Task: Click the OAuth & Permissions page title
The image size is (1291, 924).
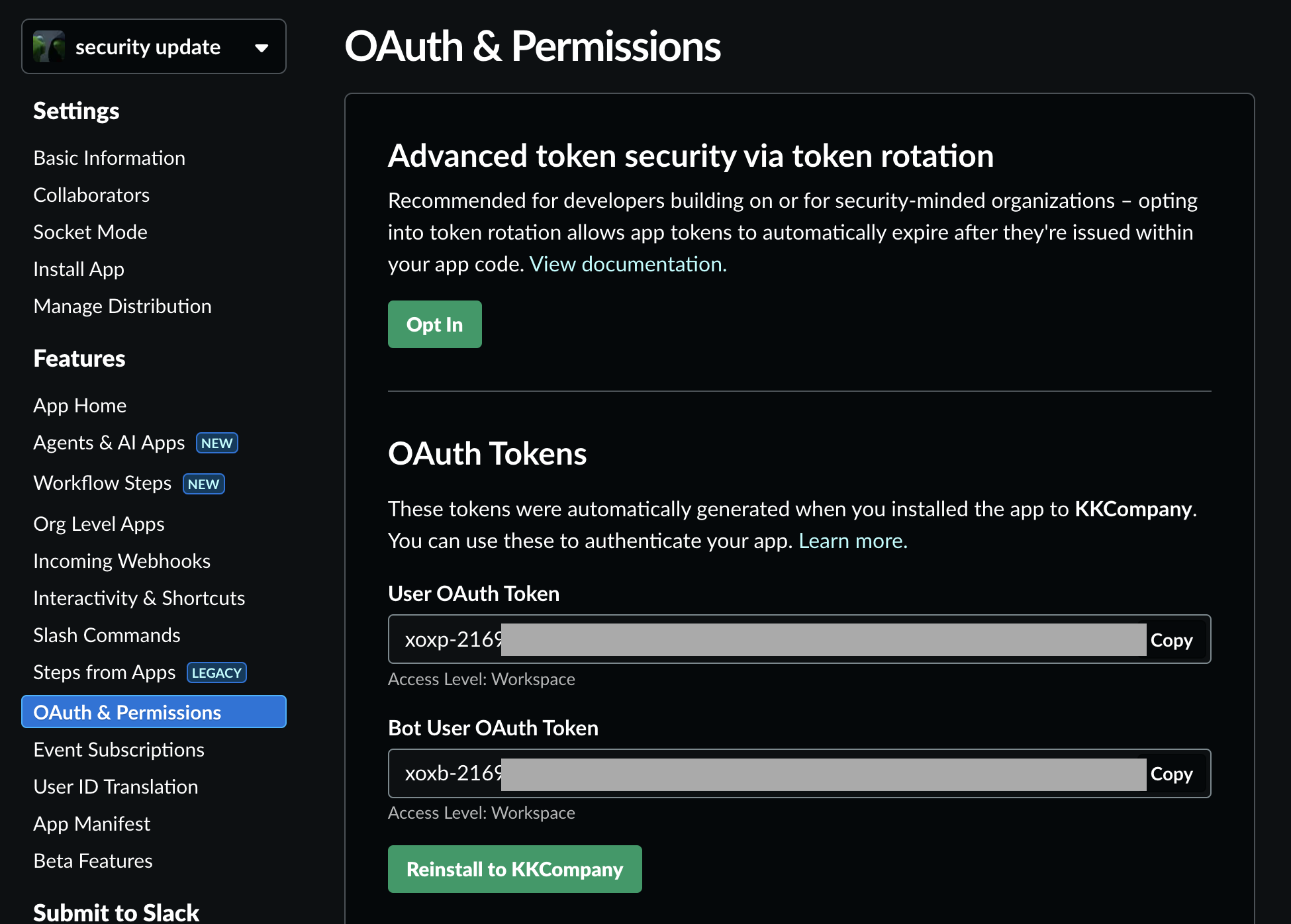Action: 533,46
